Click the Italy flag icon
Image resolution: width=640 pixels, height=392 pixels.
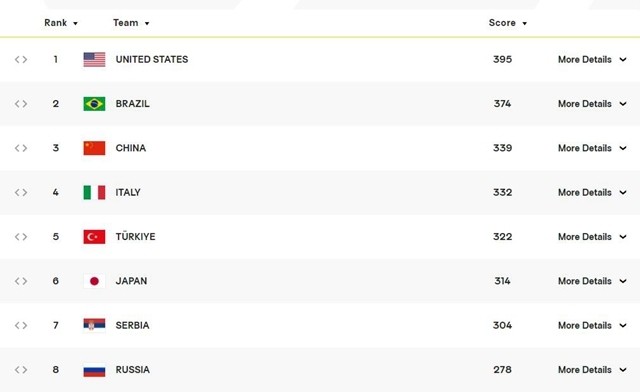94,192
